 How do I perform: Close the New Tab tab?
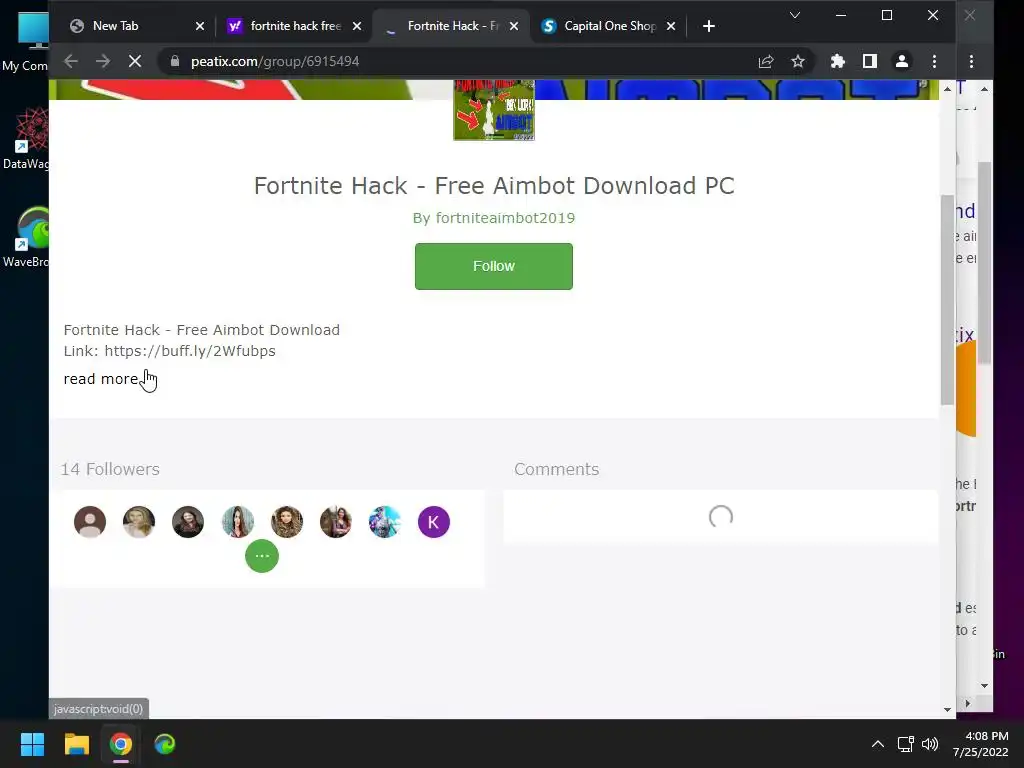200,26
